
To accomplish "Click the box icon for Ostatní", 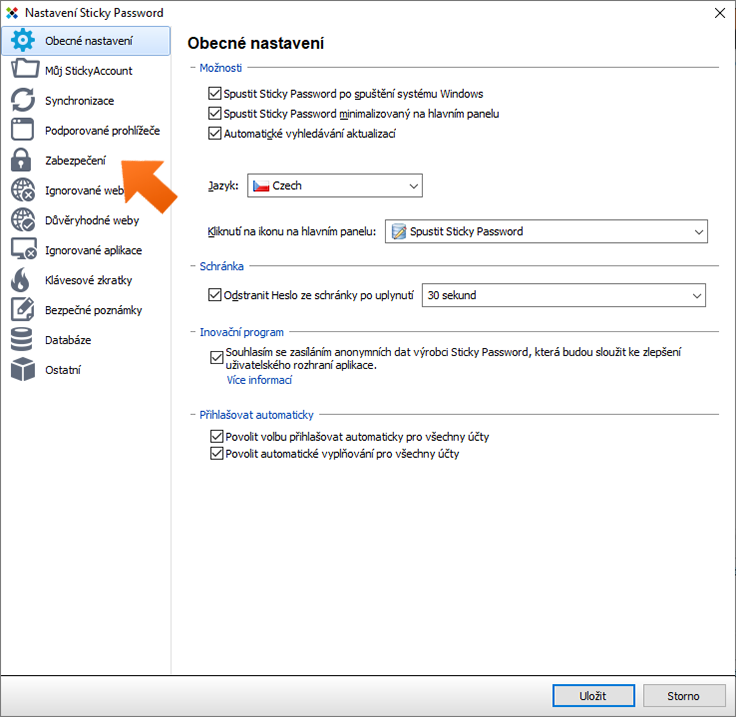I will (23, 369).
